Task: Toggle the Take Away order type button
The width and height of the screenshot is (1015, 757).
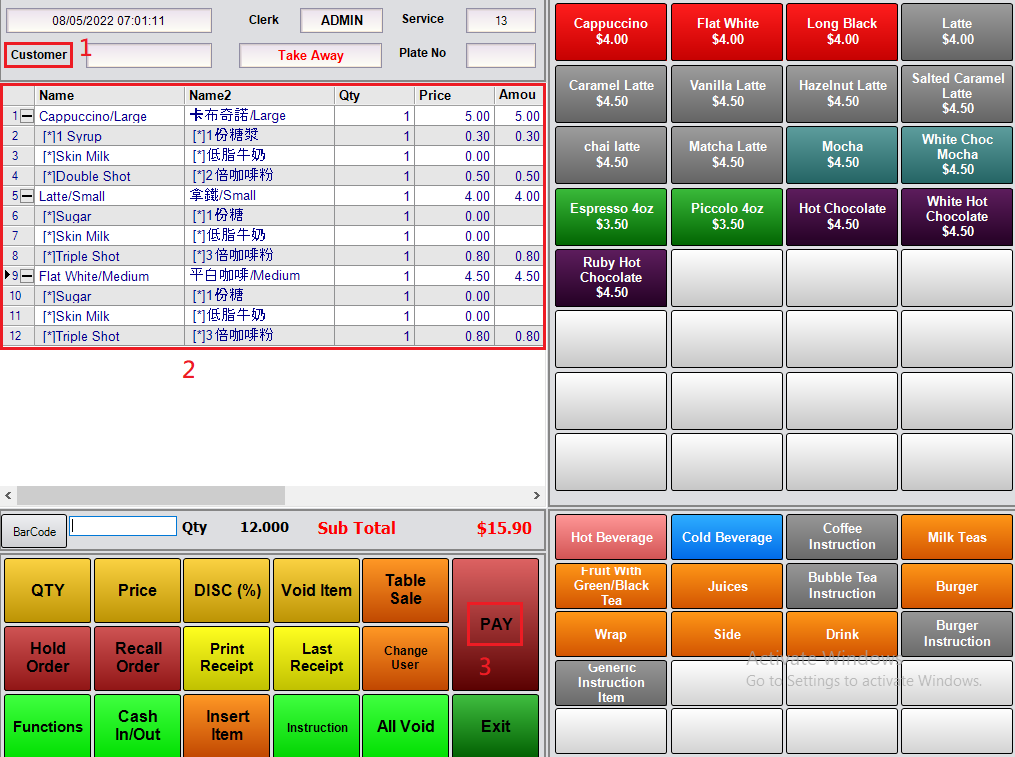Action: (310, 55)
